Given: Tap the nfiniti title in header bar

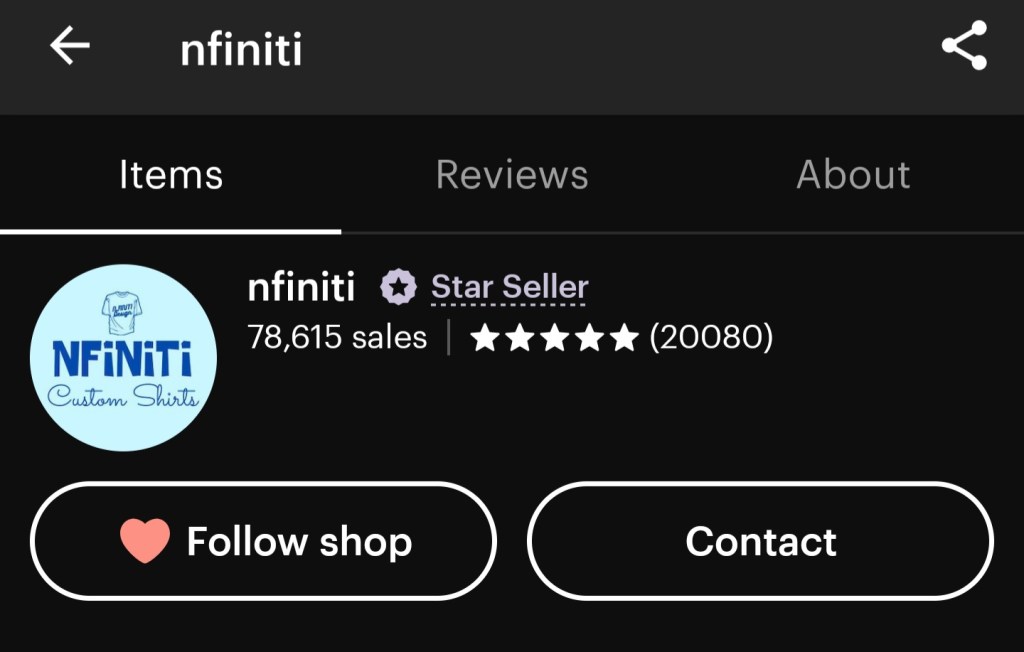Looking at the screenshot, I should pos(241,49).
